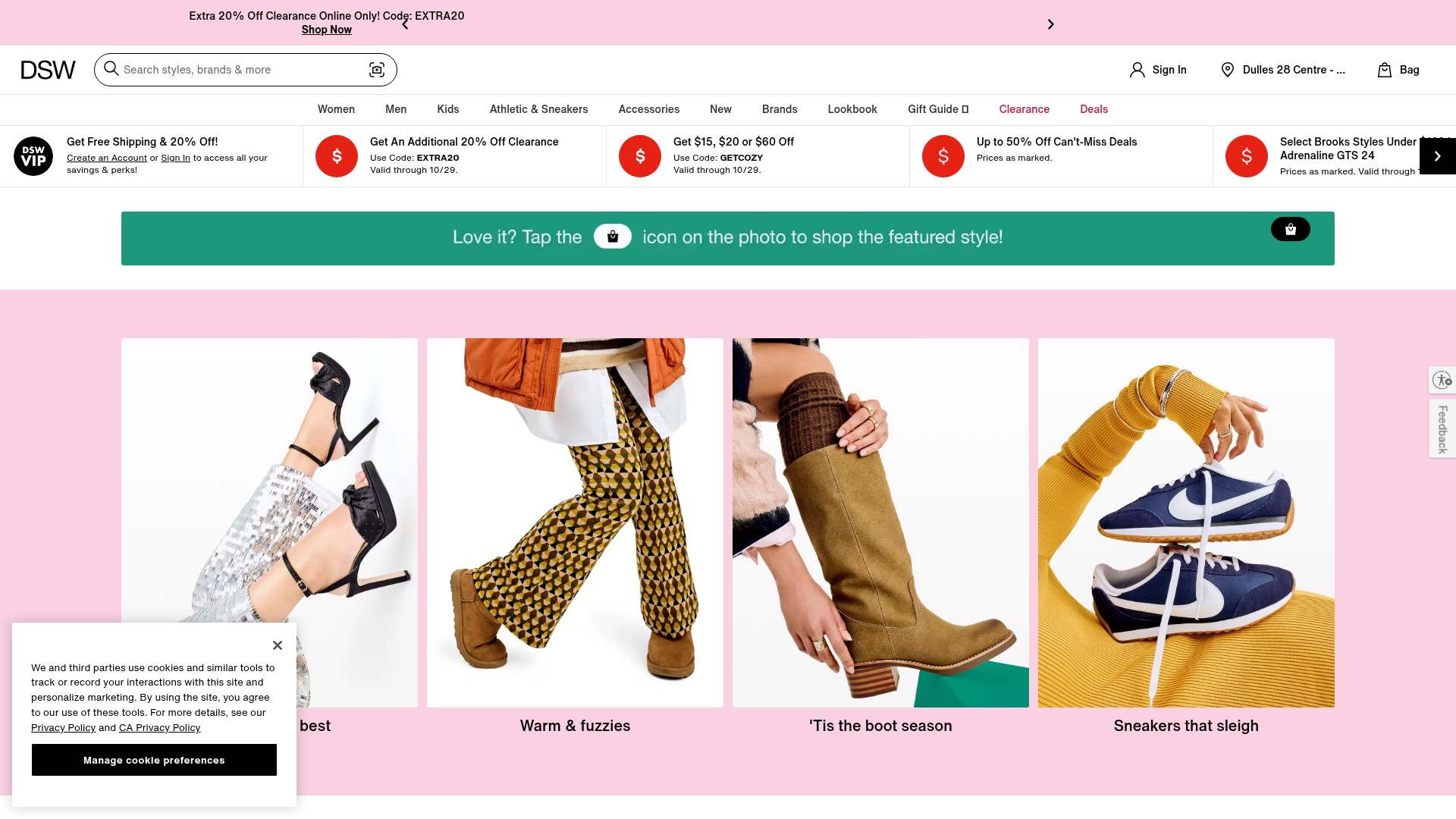Open the Deals menu
The width and height of the screenshot is (1456, 819).
[x=1094, y=109]
